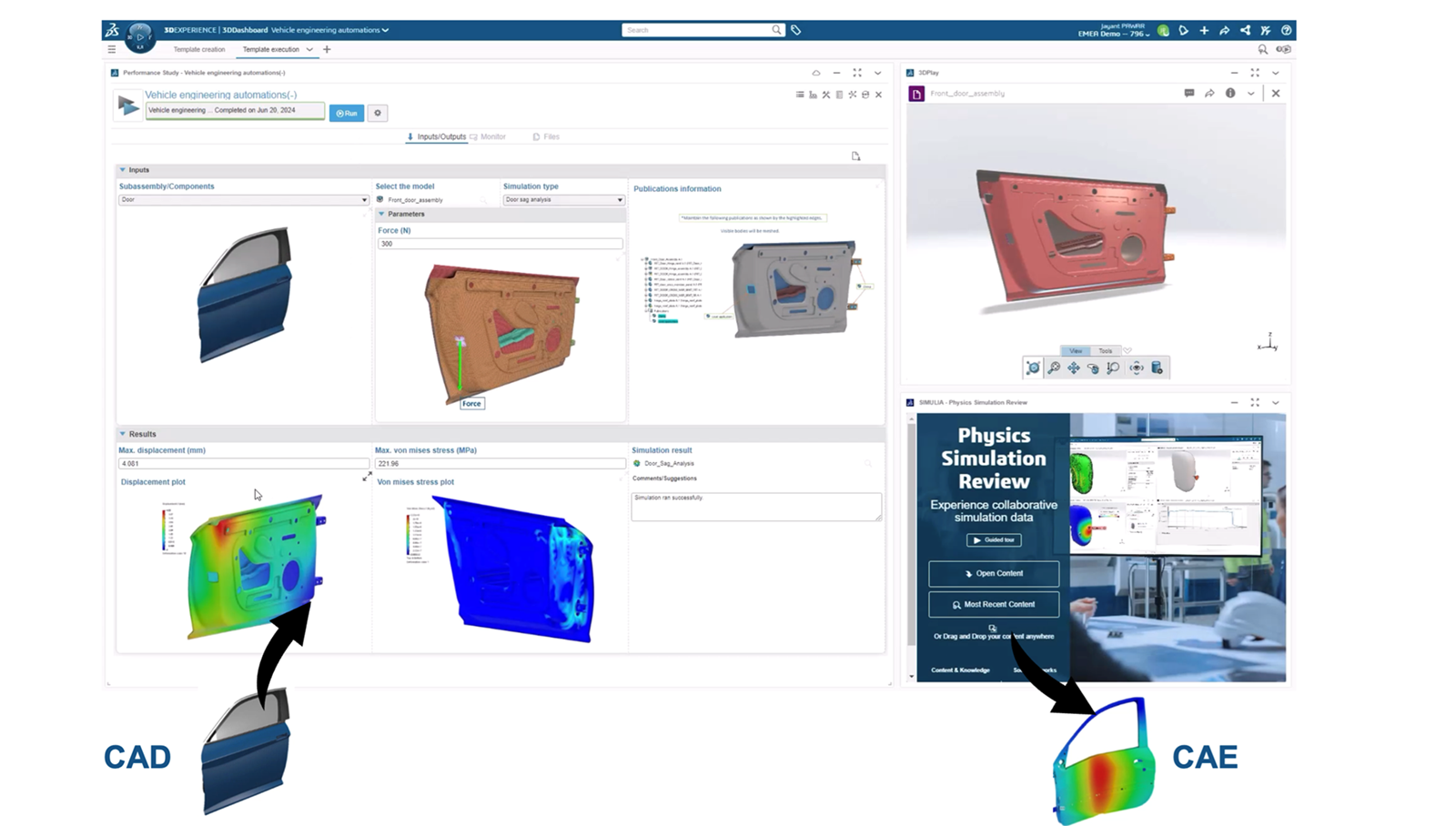Open the Performance Study widget chevron menu
Image resolution: width=1456 pixels, height=826 pixels.
pos(877,73)
